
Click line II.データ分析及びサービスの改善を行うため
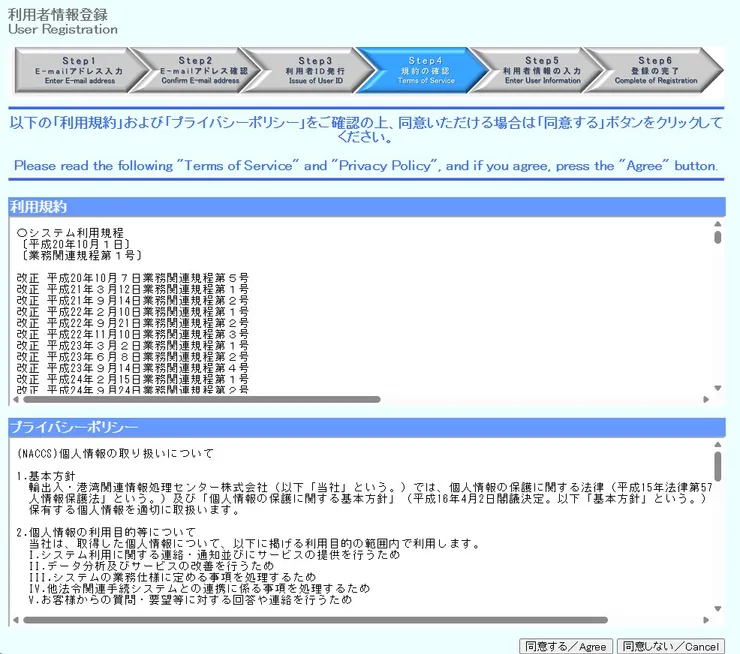151,566
